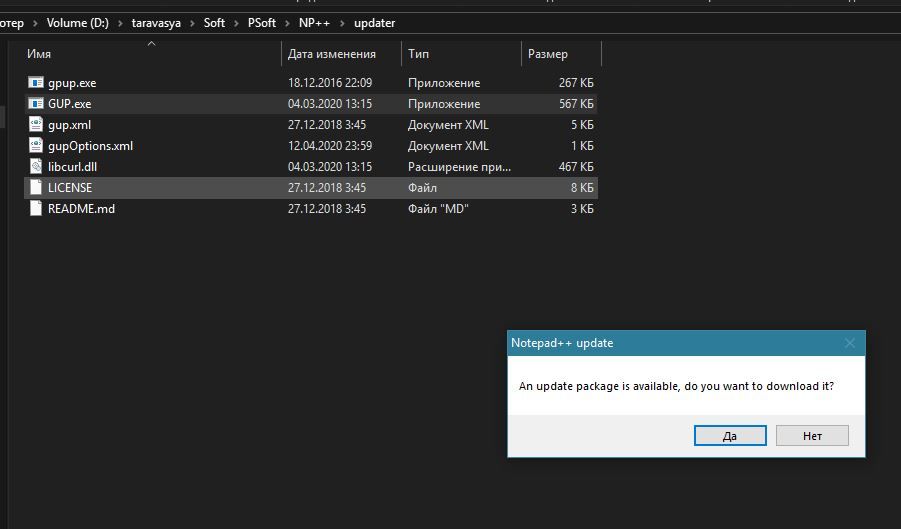The width and height of the screenshot is (901, 529).
Task: Click updater in the address breadcrumb
Action: pos(375,23)
